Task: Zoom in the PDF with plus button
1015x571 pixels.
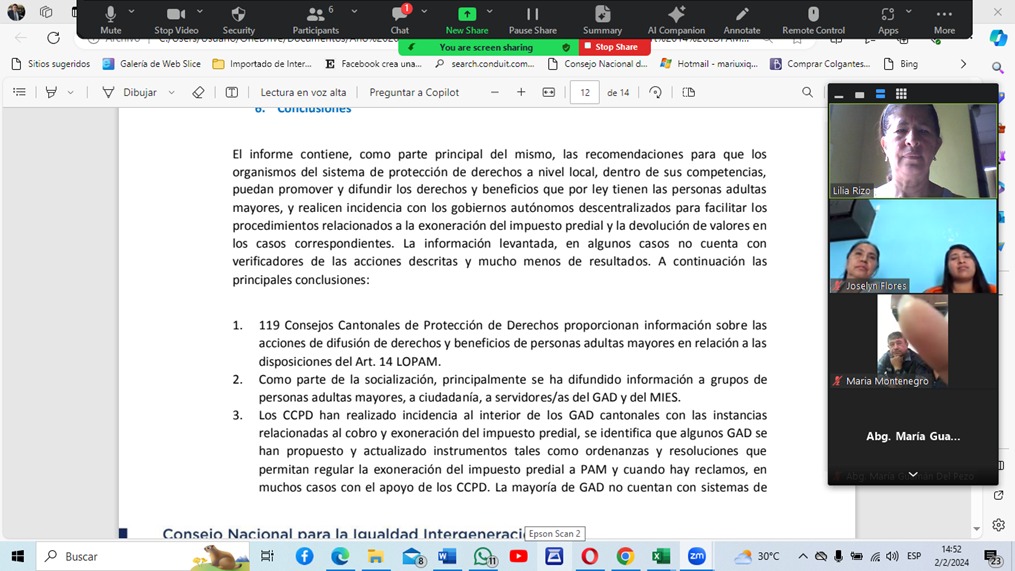Action: [x=521, y=92]
